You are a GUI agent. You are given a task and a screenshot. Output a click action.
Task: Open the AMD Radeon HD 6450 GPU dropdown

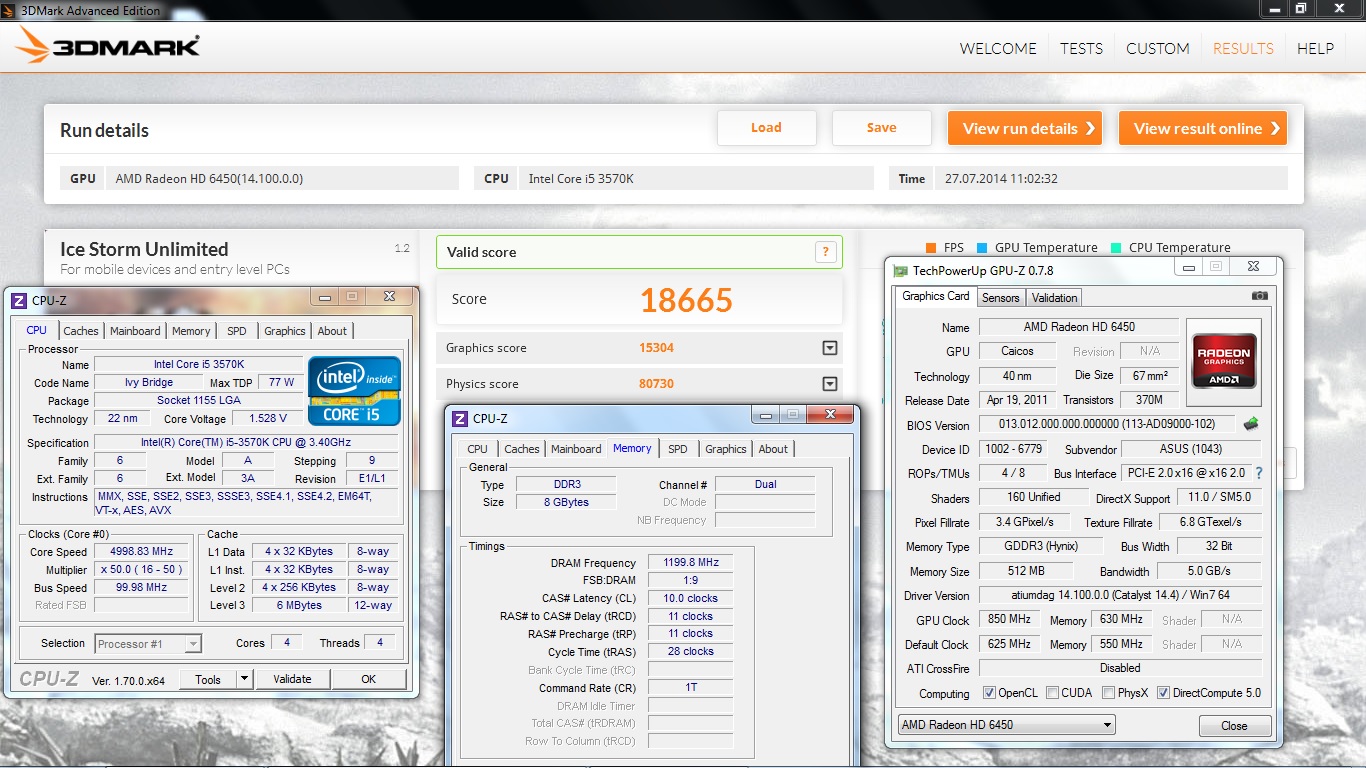[x=1005, y=725]
